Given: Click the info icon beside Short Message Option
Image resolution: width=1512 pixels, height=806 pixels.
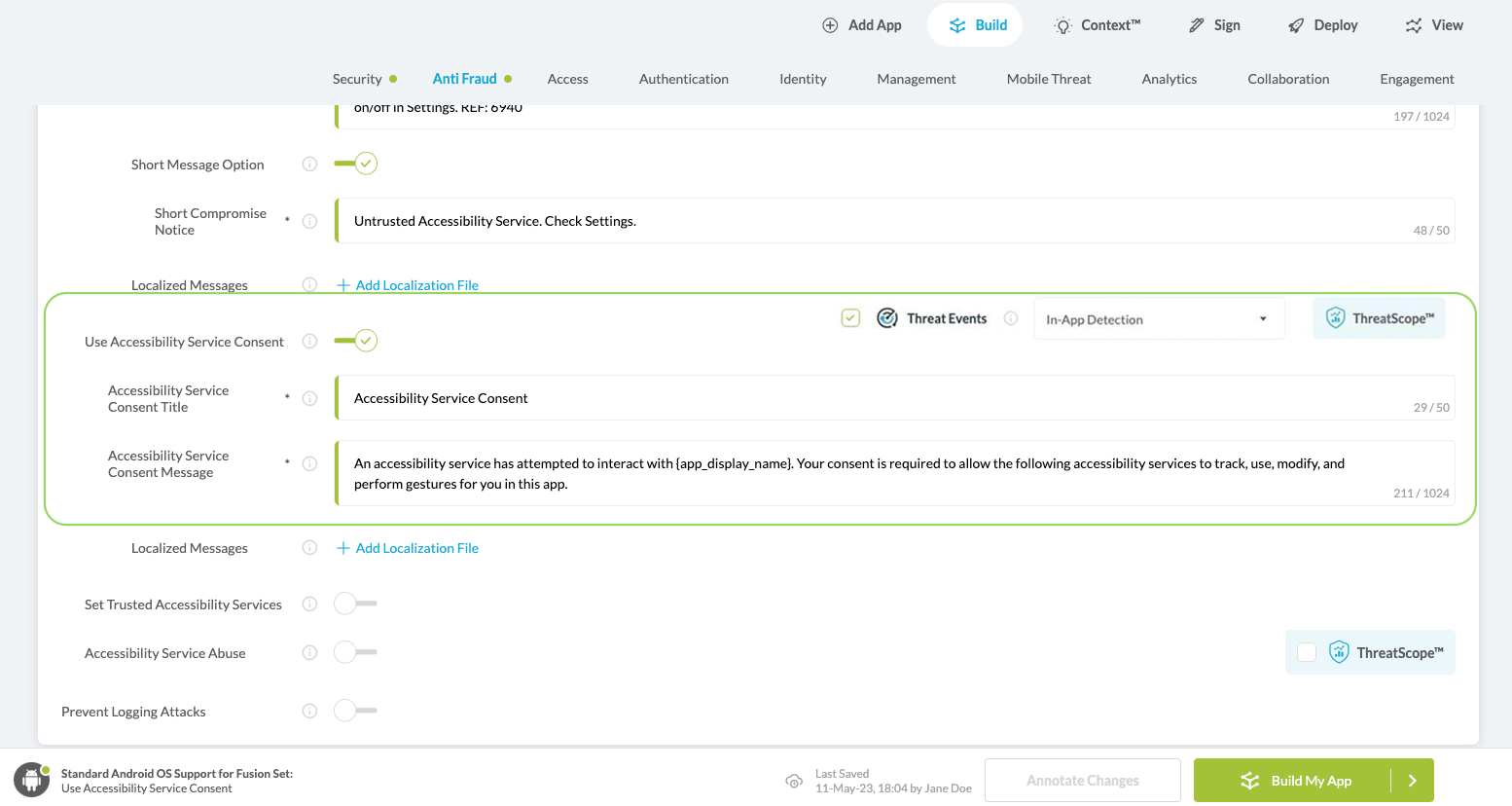Looking at the screenshot, I should pyautogui.click(x=309, y=165).
